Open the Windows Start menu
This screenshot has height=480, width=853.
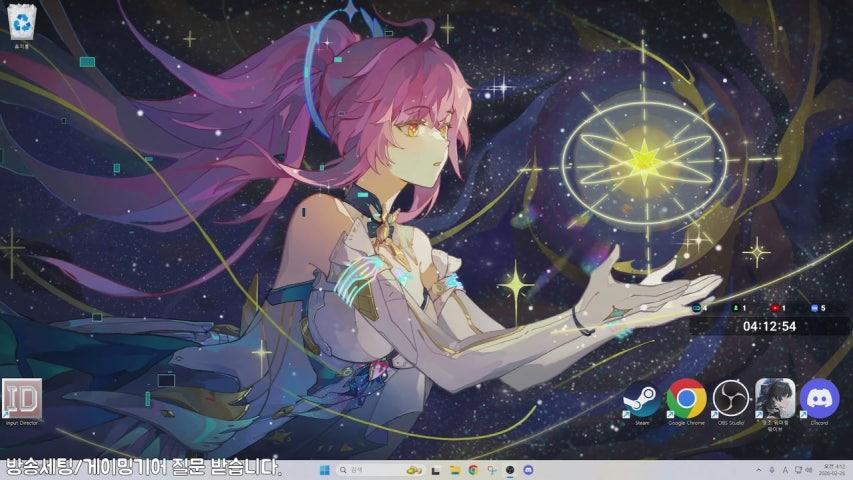click(325, 470)
